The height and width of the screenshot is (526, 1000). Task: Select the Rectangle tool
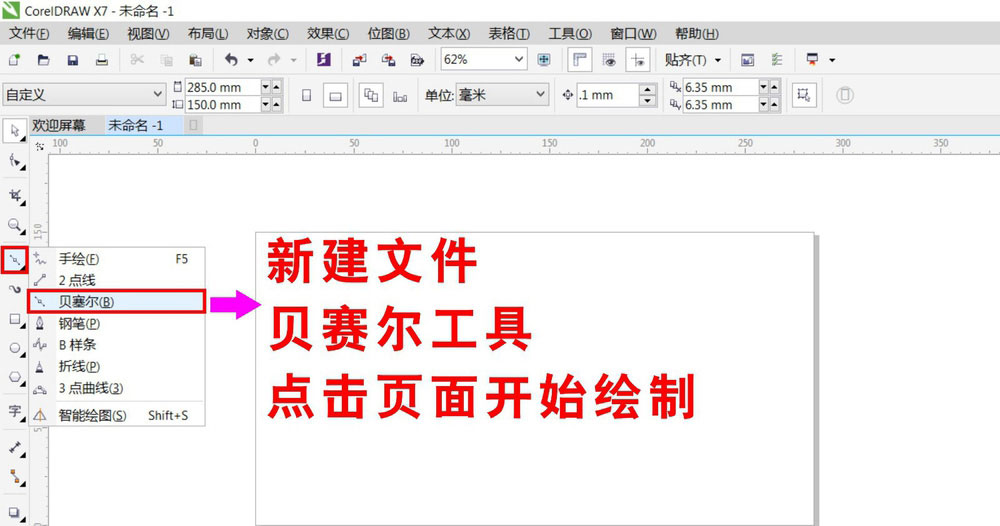point(15,319)
